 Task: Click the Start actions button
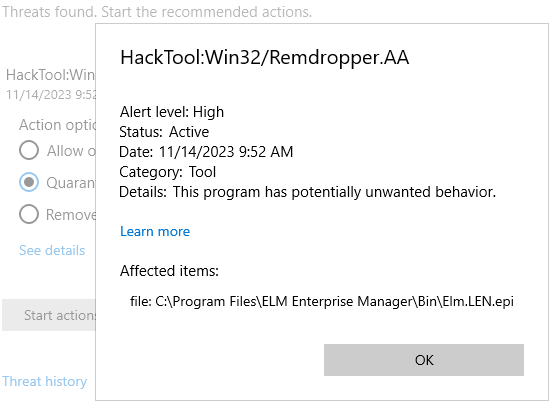(49, 315)
